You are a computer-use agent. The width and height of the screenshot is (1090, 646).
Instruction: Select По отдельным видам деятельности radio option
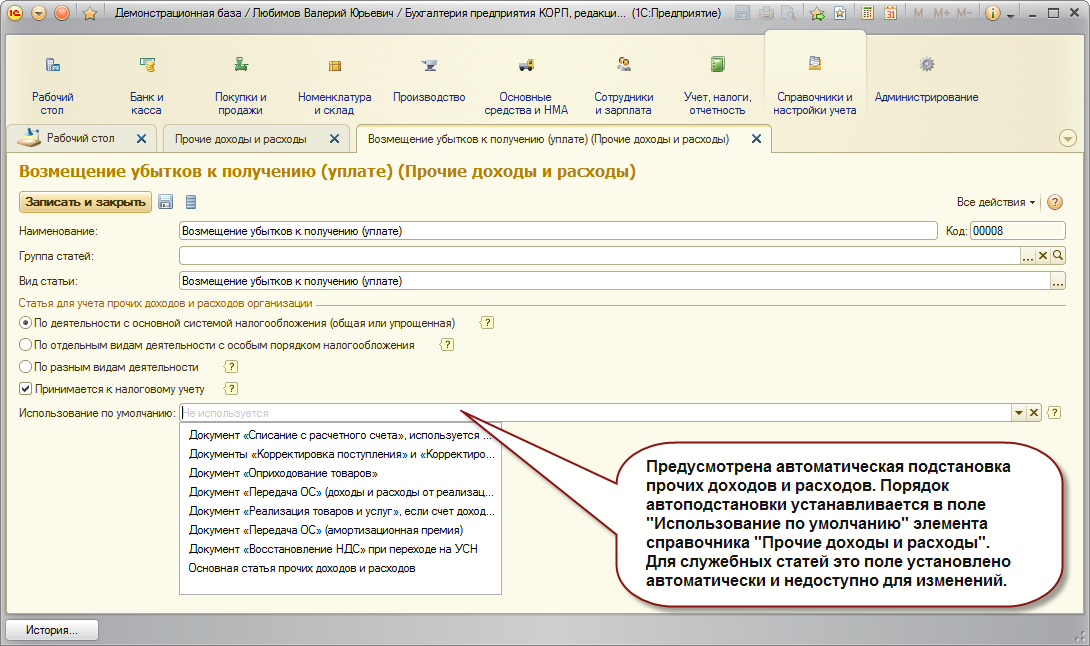click(26, 345)
